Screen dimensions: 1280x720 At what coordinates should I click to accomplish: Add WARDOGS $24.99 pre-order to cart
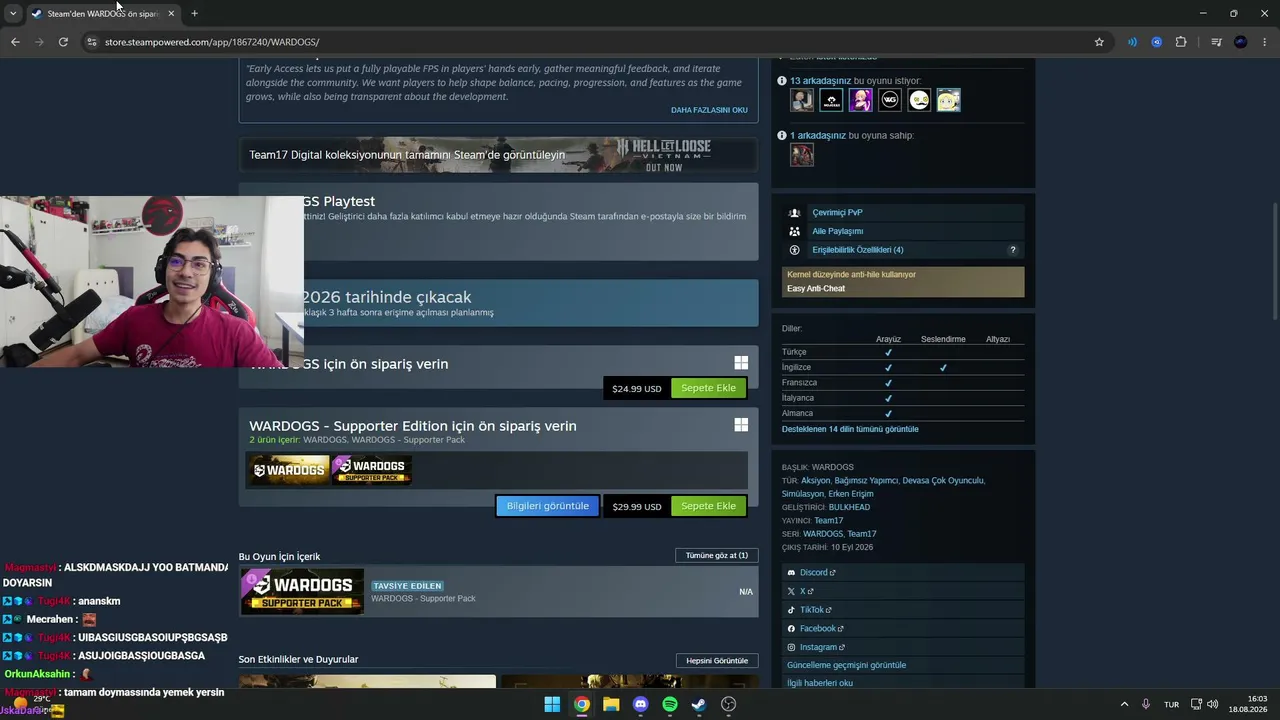(x=709, y=388)
